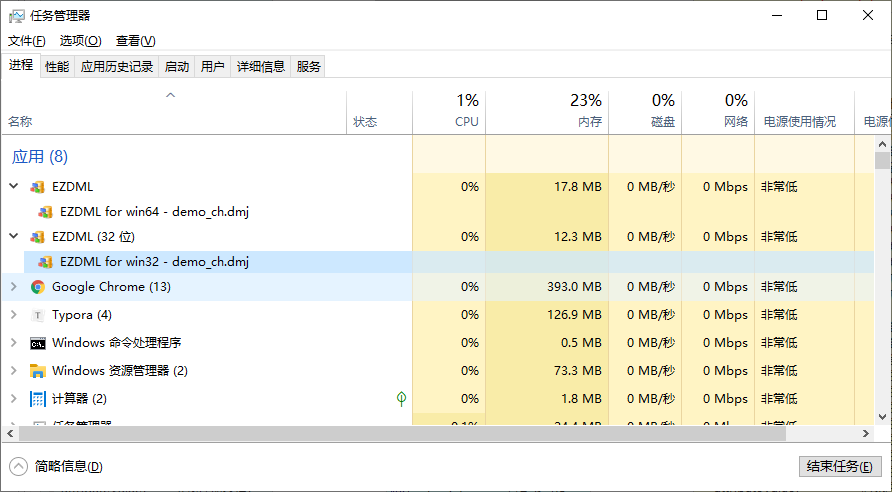Click the Windows 资源管理器 folder icon
This screenshot has height=492, width=892.
click(x=38, y=371)
